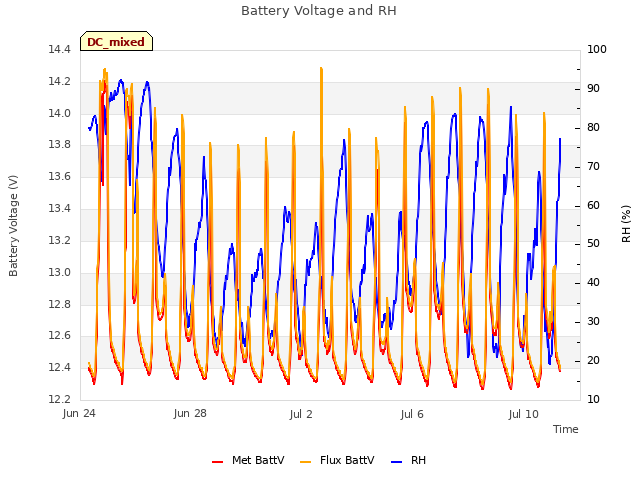Click the 12.8 voltage tick label
The height and width of the screenshot is (480, 640).
(60, 304)
